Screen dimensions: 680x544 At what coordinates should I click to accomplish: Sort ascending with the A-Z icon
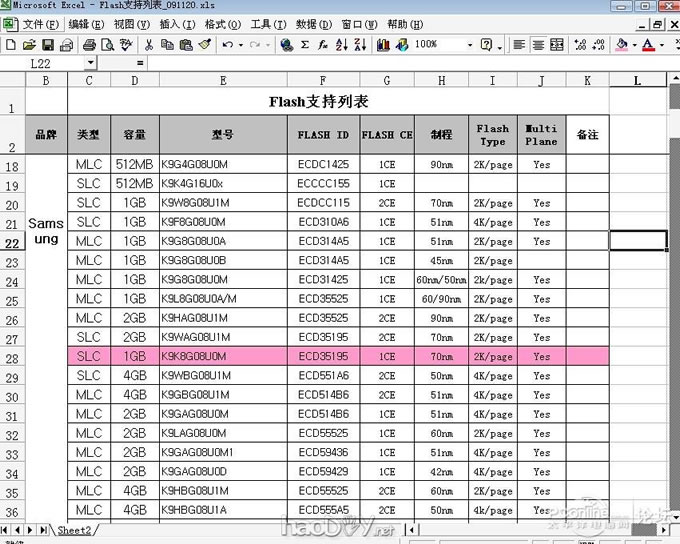point(341,45)
